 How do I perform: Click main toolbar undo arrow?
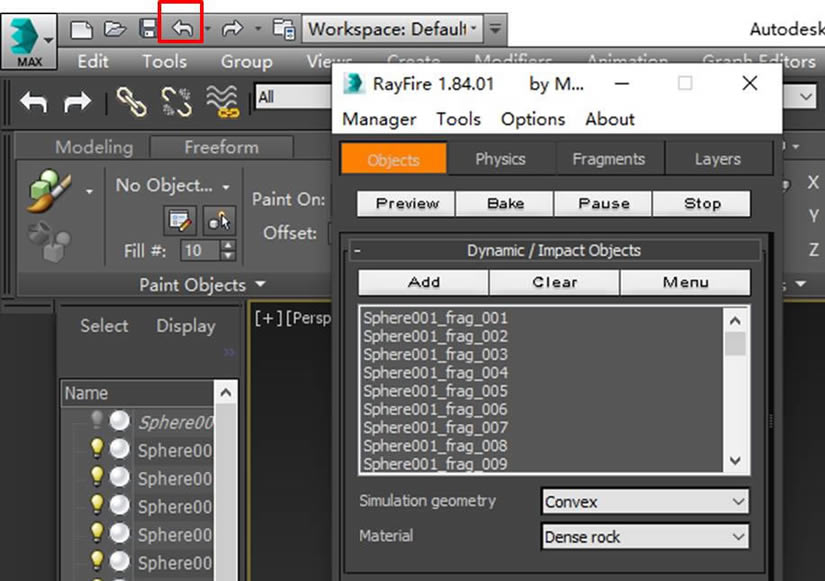pos(34,101)
